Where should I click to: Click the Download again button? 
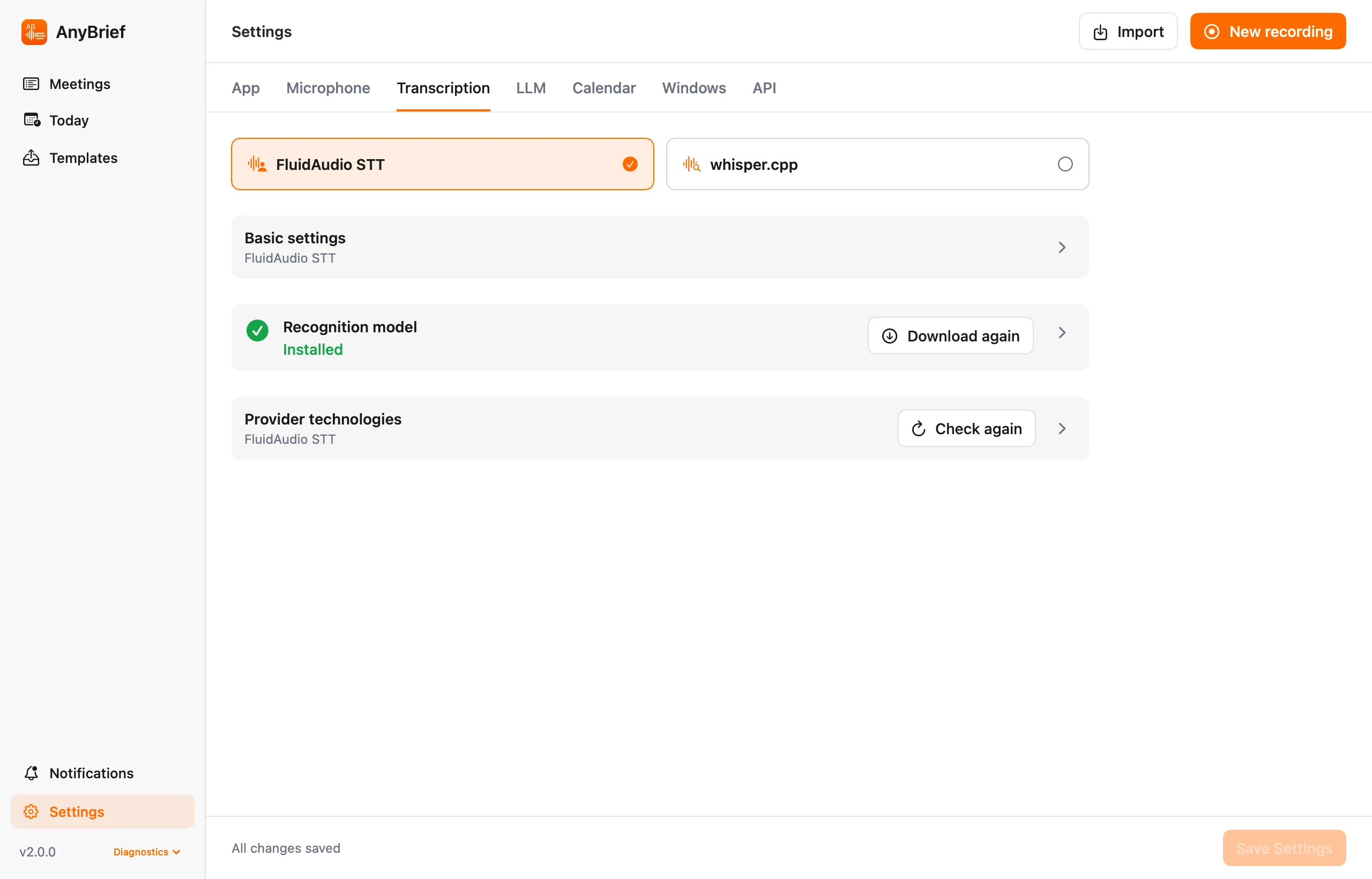click(950, 336)
